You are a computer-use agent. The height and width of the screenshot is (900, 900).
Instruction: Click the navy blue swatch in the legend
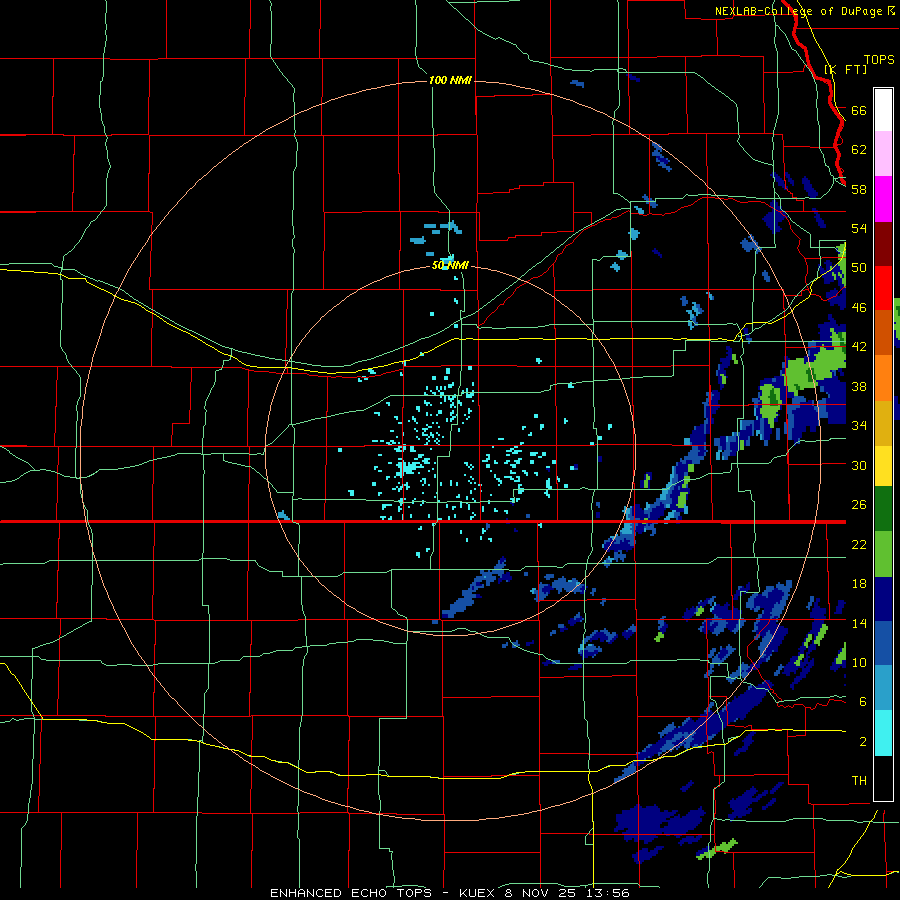coord(883,599)
